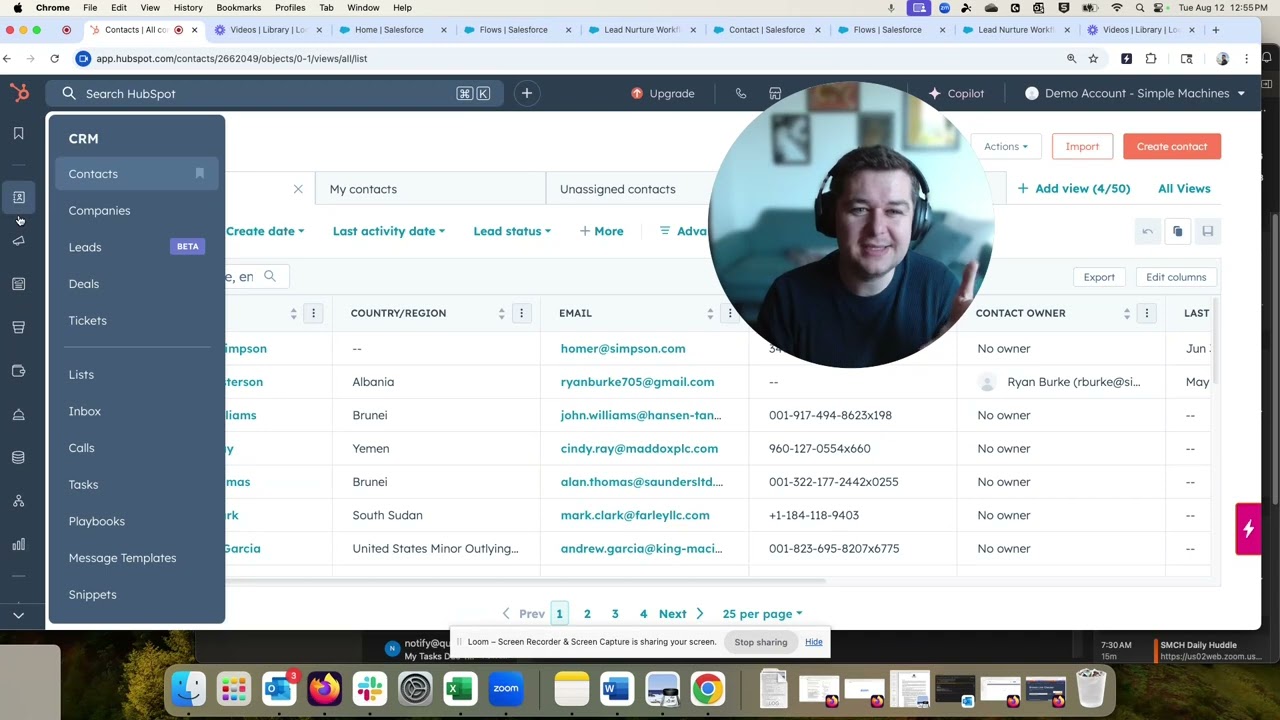Go to page 4 of contacts
Image resolution: width=1280 pixels, height=720 pixels.
click(643, 614)
